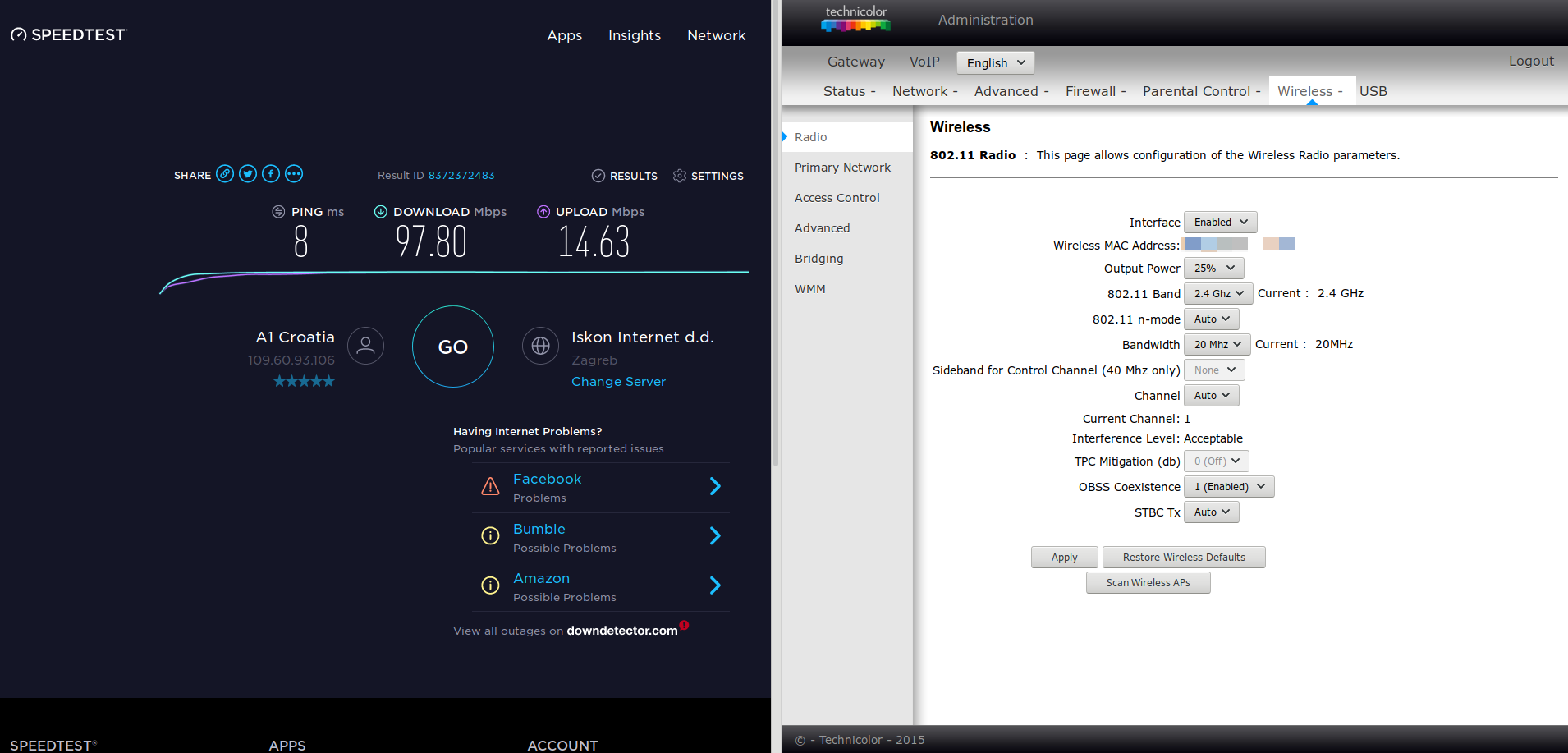The image size is (1568, 753).
Task: Copy the result link share icon
Action: pyautogui.click(x=225, y=174)
